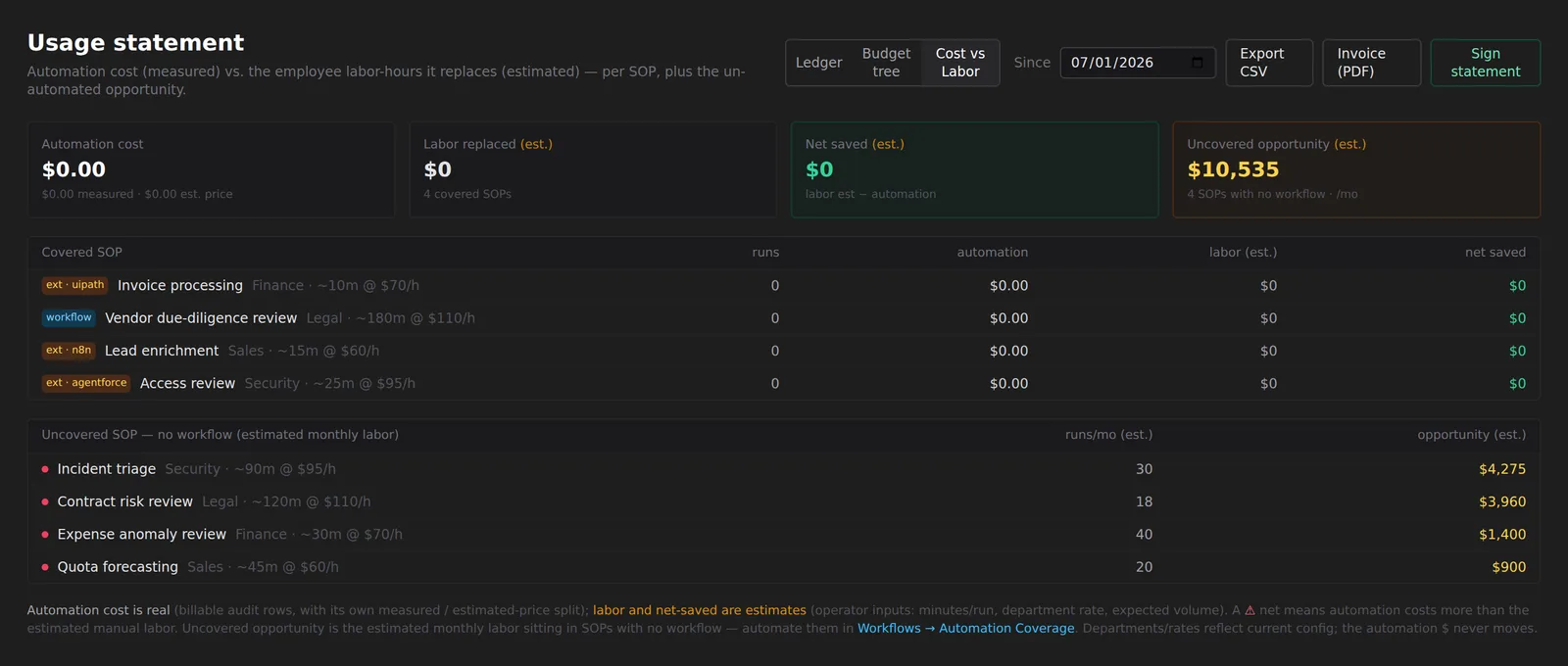Viewport: 1568px width, 666px height.
Task: Open the Workflows → Automation Coverage link
Action: click(965, 629)
